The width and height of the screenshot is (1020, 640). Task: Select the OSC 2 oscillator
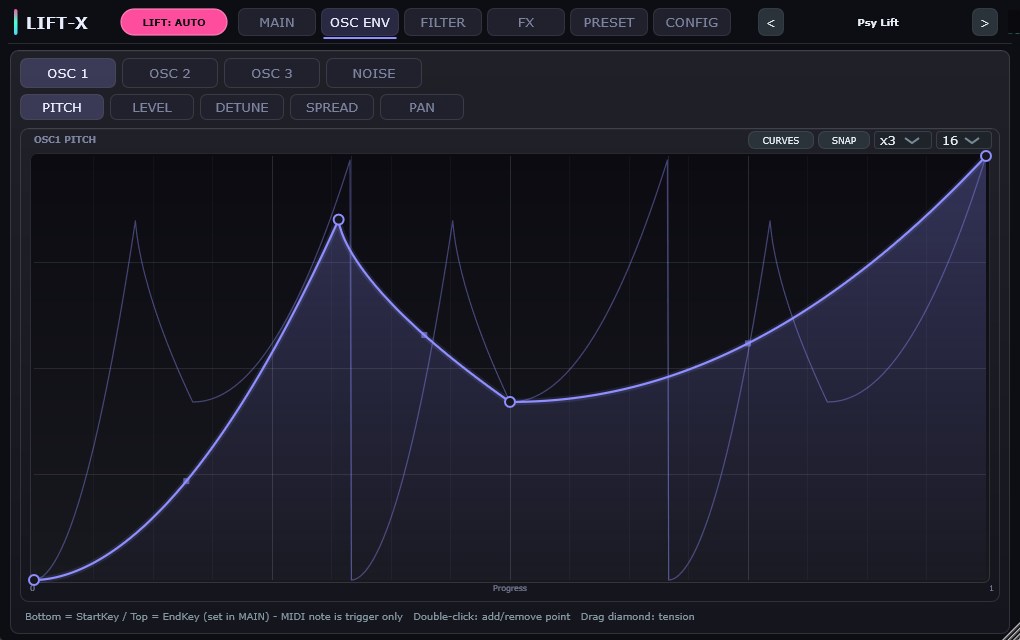coord(170,73)
